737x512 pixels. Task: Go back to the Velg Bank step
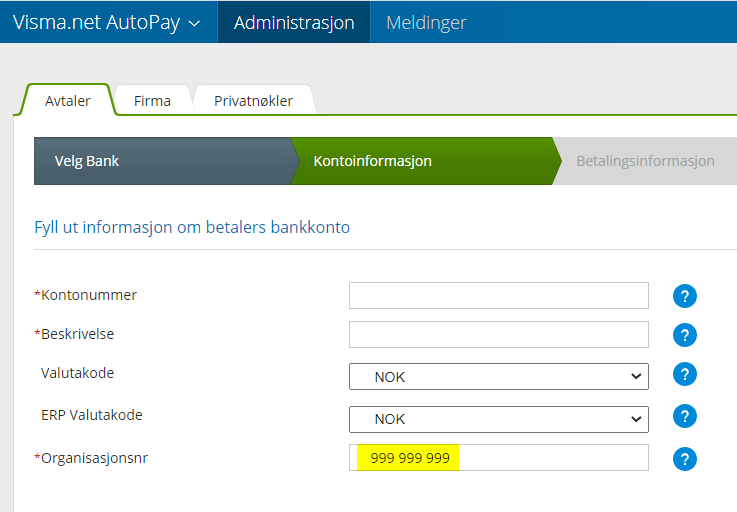(87, 161)
